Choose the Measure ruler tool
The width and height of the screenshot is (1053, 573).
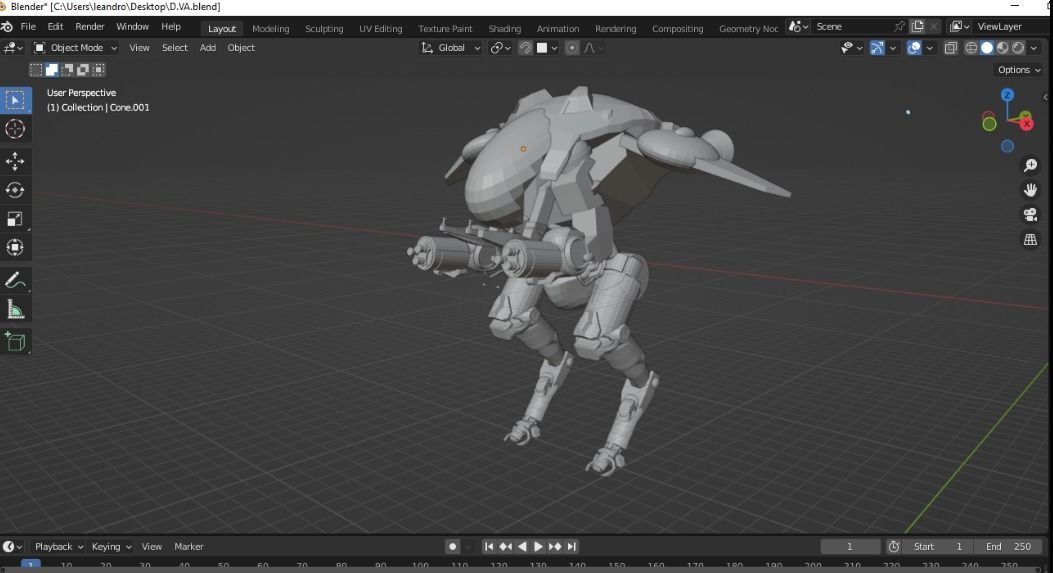(15, 309)
